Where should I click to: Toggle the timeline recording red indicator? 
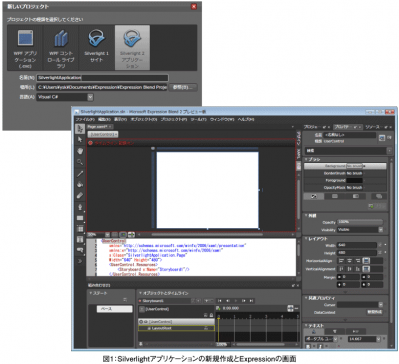90,143
